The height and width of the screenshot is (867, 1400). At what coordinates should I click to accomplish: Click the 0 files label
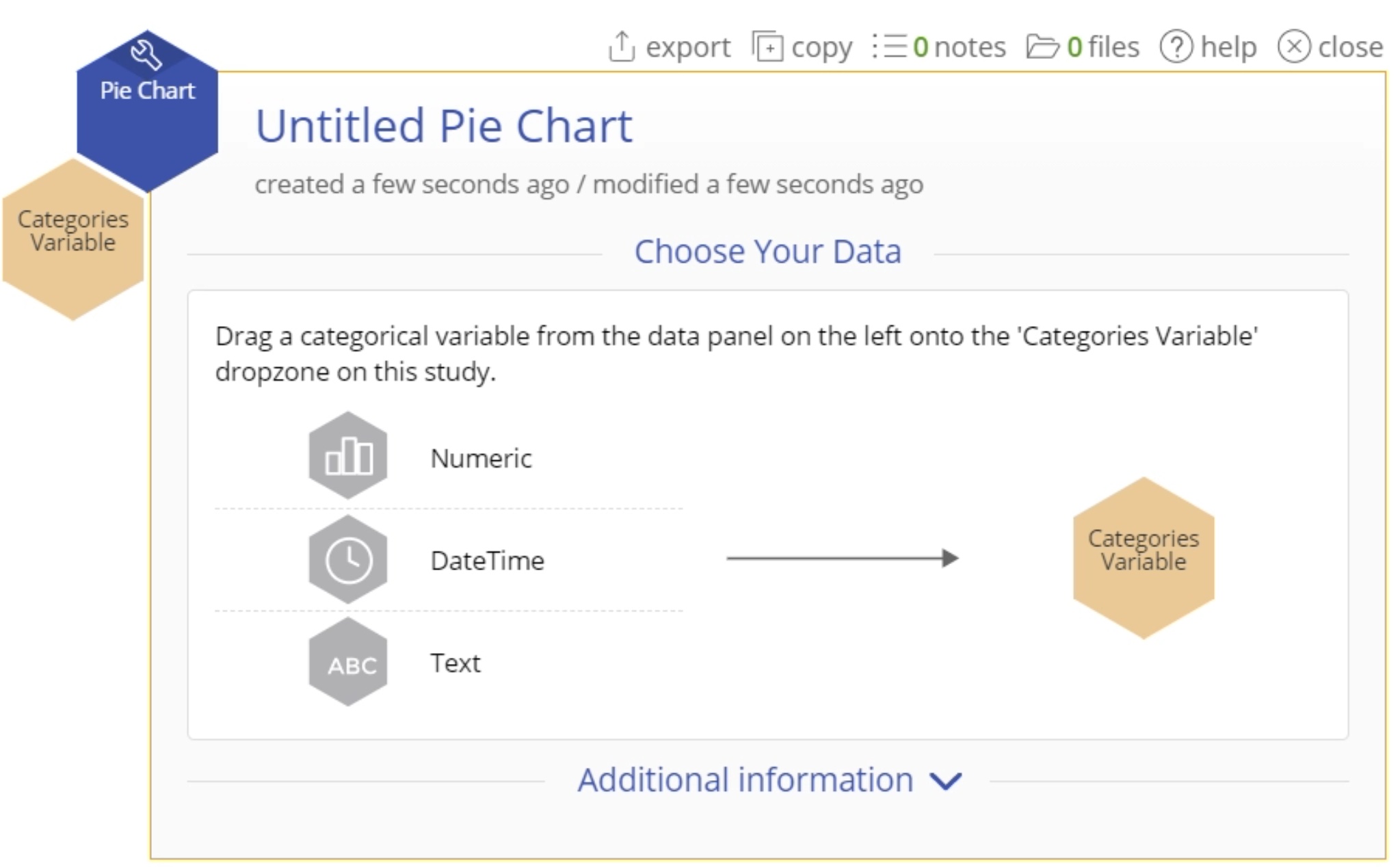point(1102,47)
